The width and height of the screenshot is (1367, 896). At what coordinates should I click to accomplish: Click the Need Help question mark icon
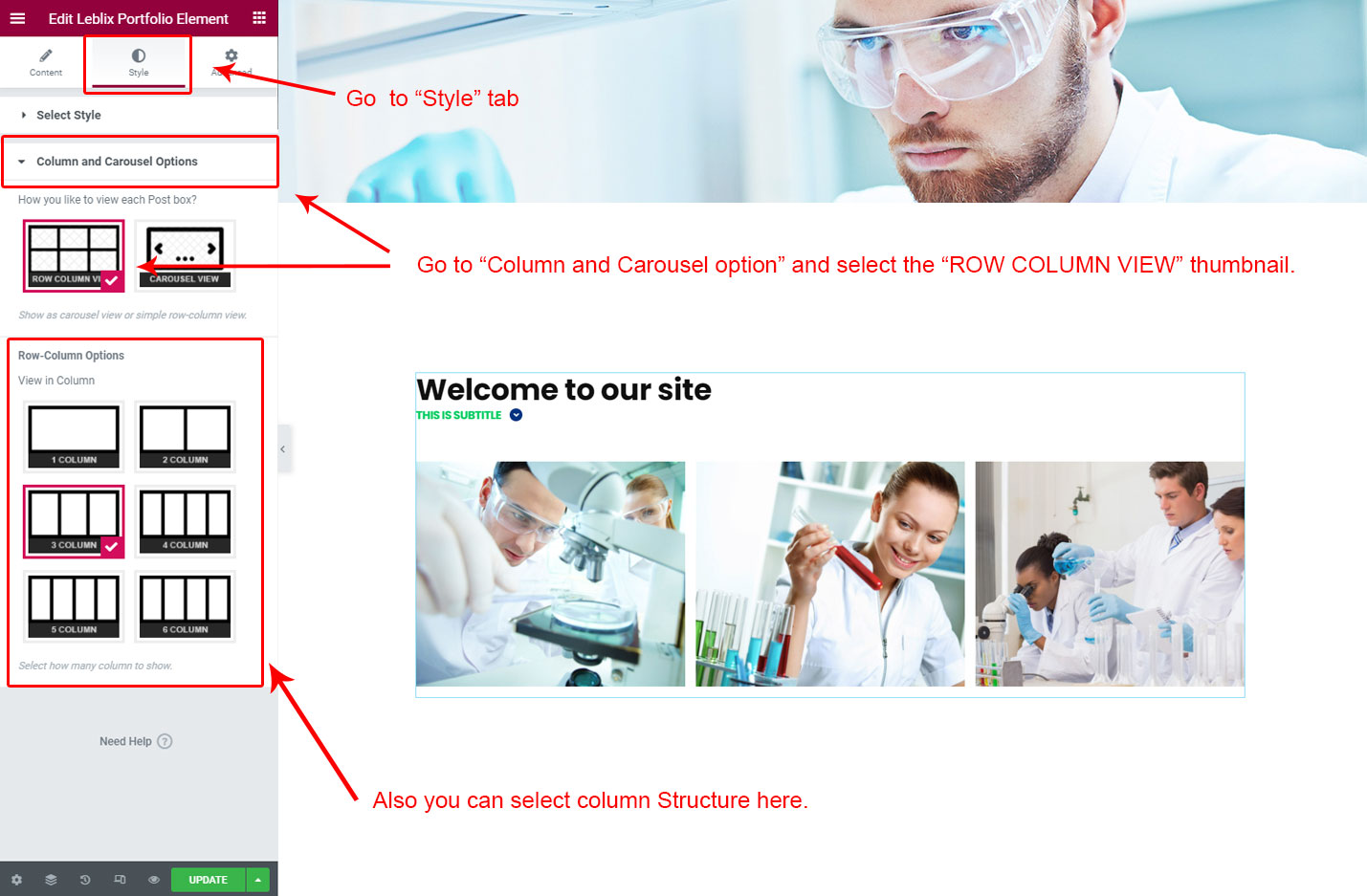pyautogui.click(x=165, y=741)
